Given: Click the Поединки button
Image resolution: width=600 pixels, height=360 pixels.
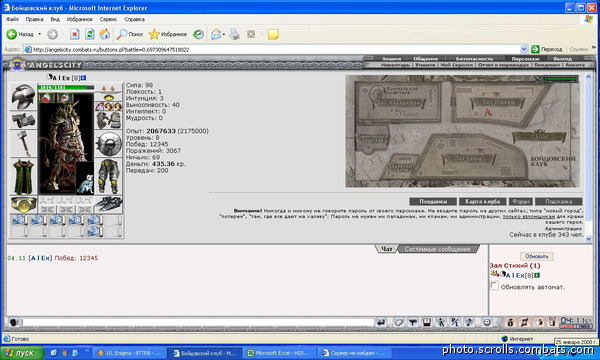Looking at the screenshot, I should 433,201.
